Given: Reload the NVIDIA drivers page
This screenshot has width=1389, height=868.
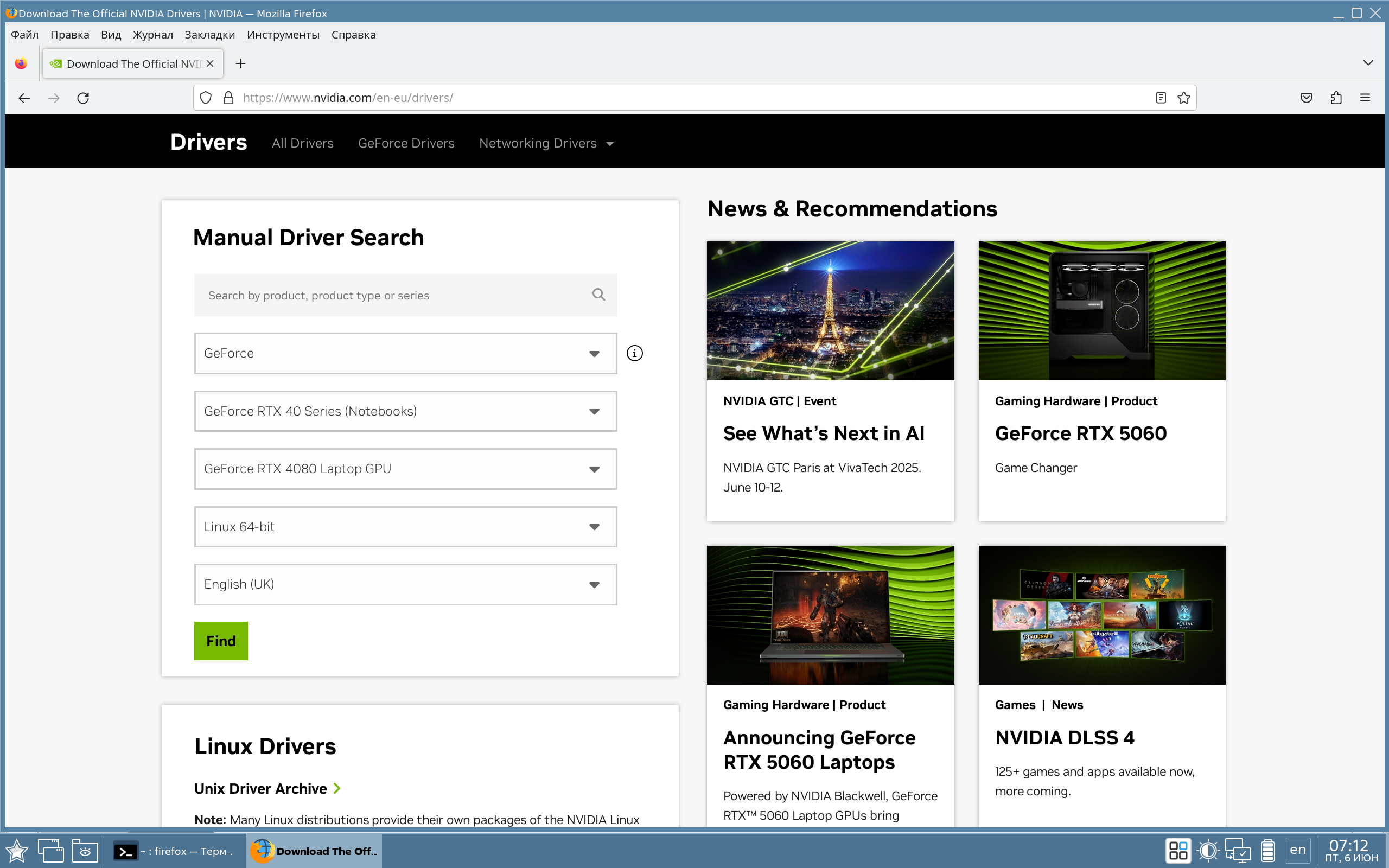Looking at the screenshot, I should [x=83, y=98].
